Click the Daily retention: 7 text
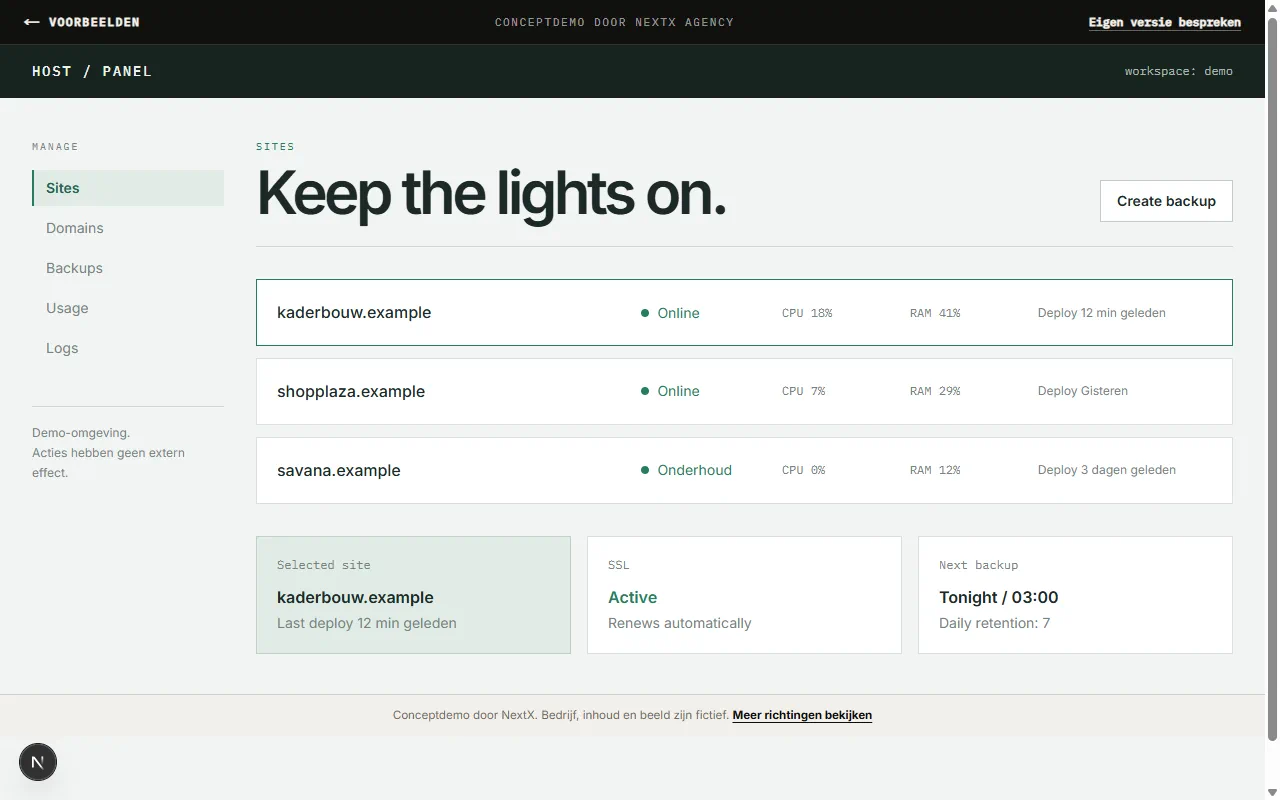This screenshot has height=800, width=1280. pyautogui.click(x=995, y=623)
